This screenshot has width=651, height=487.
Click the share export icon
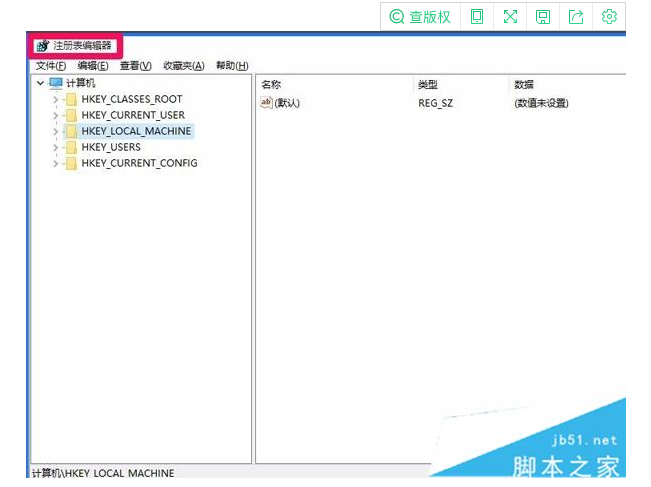[x=576, y=17]
